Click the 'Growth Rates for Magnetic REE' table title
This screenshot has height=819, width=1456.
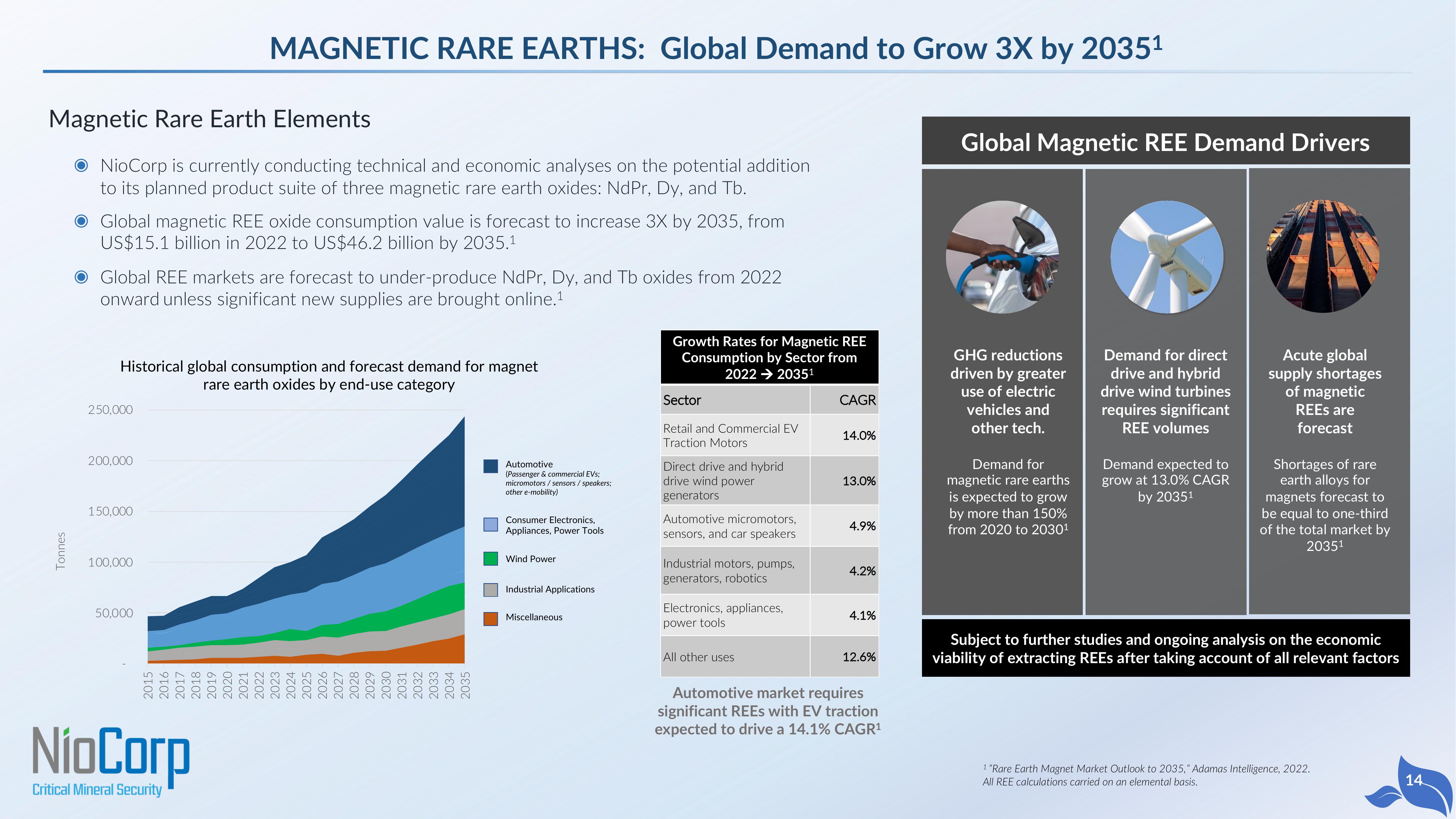(x=769, y=357)
